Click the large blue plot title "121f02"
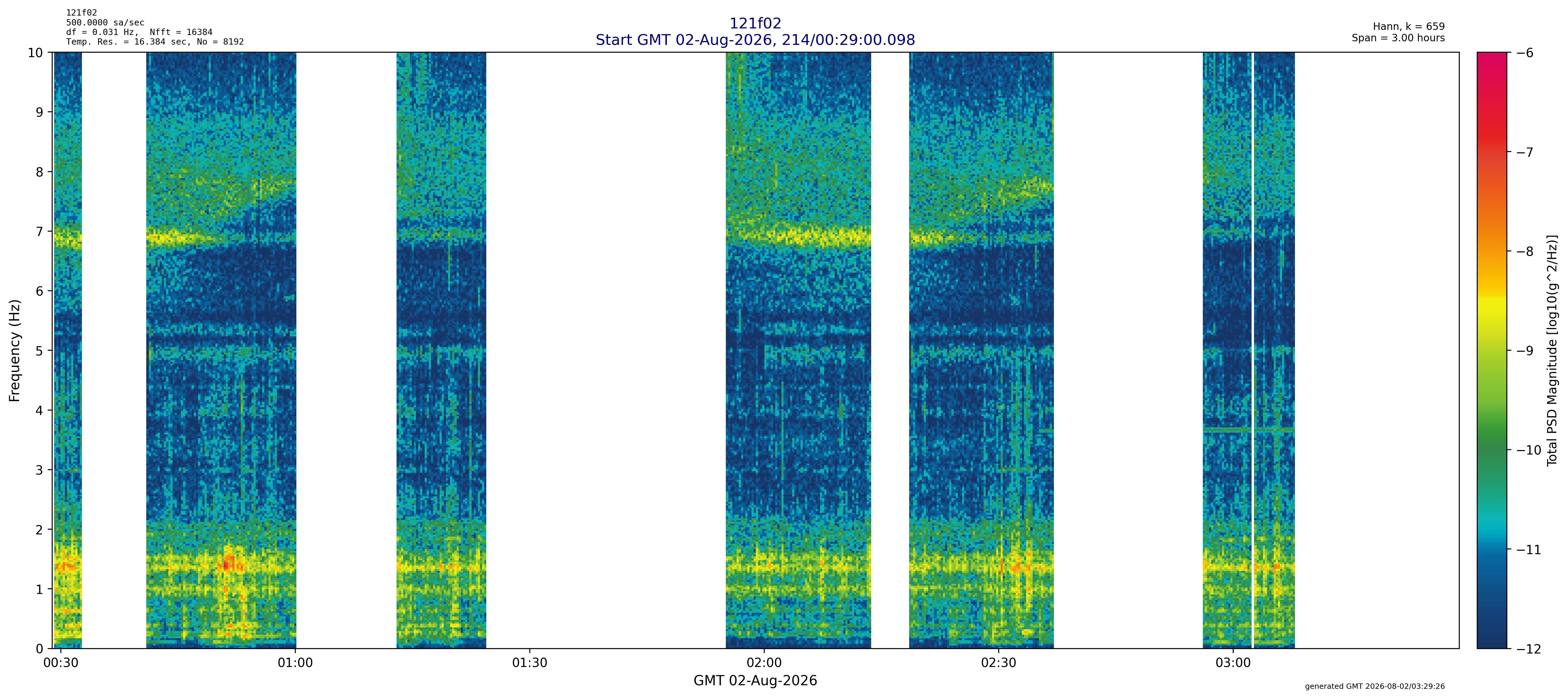Image resolution: width=1568 pixels, height=699 pixels. click(x=755, y=23)
